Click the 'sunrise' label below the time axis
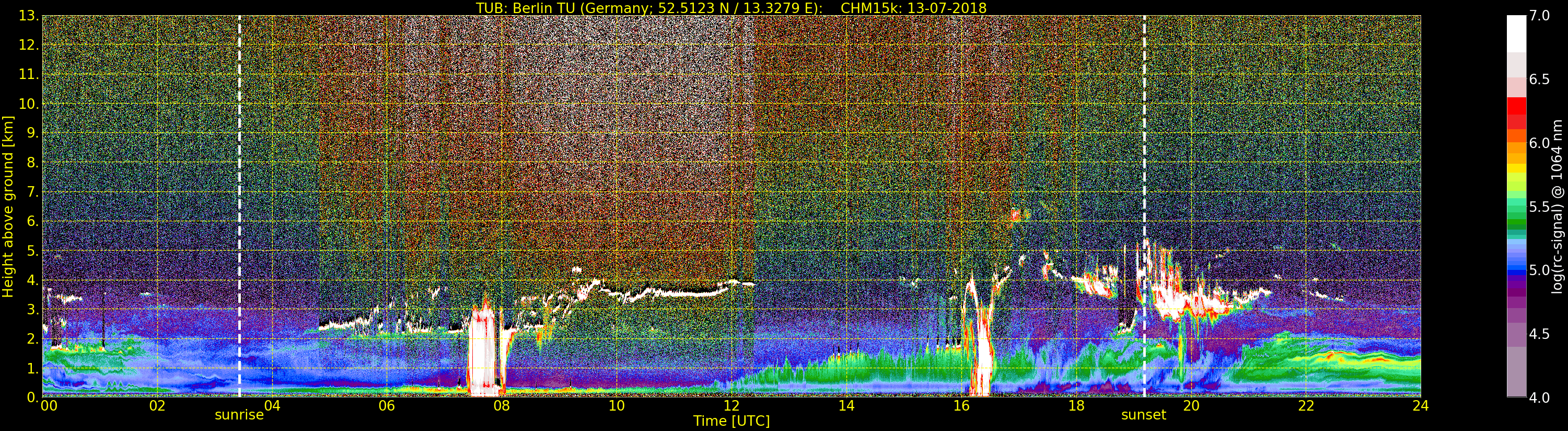 coord(239,415)
